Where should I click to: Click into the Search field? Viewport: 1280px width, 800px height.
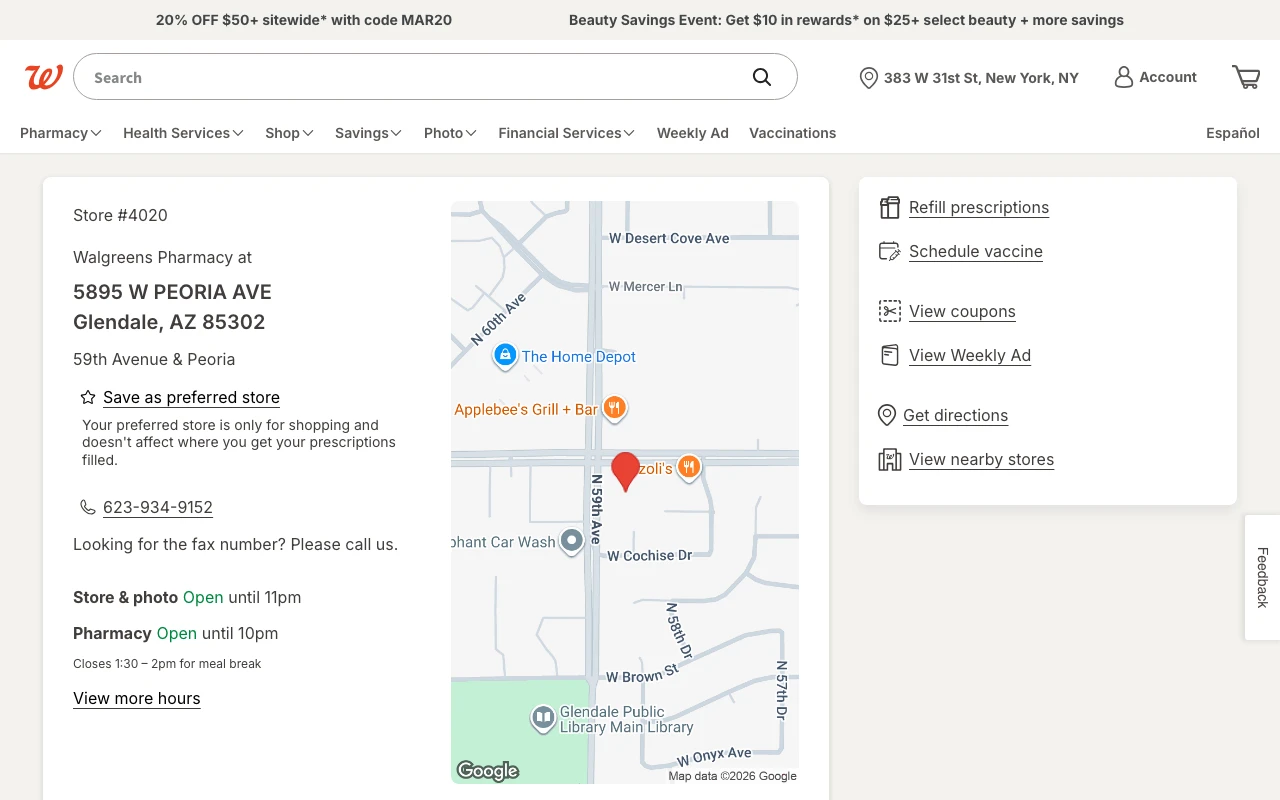click(x=410, y=77)
